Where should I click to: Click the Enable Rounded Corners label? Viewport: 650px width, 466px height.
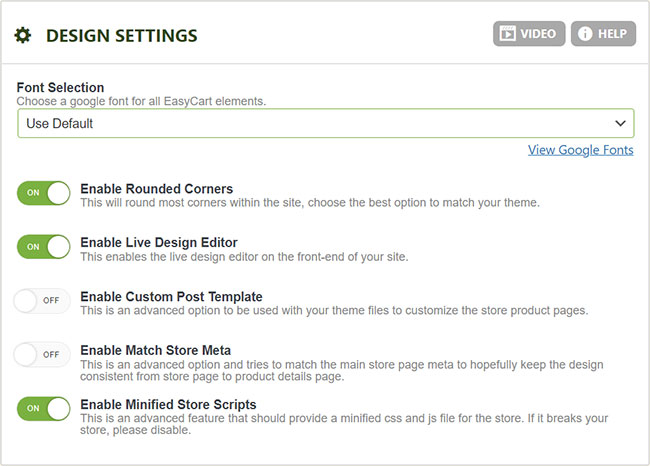pos(156,189)
